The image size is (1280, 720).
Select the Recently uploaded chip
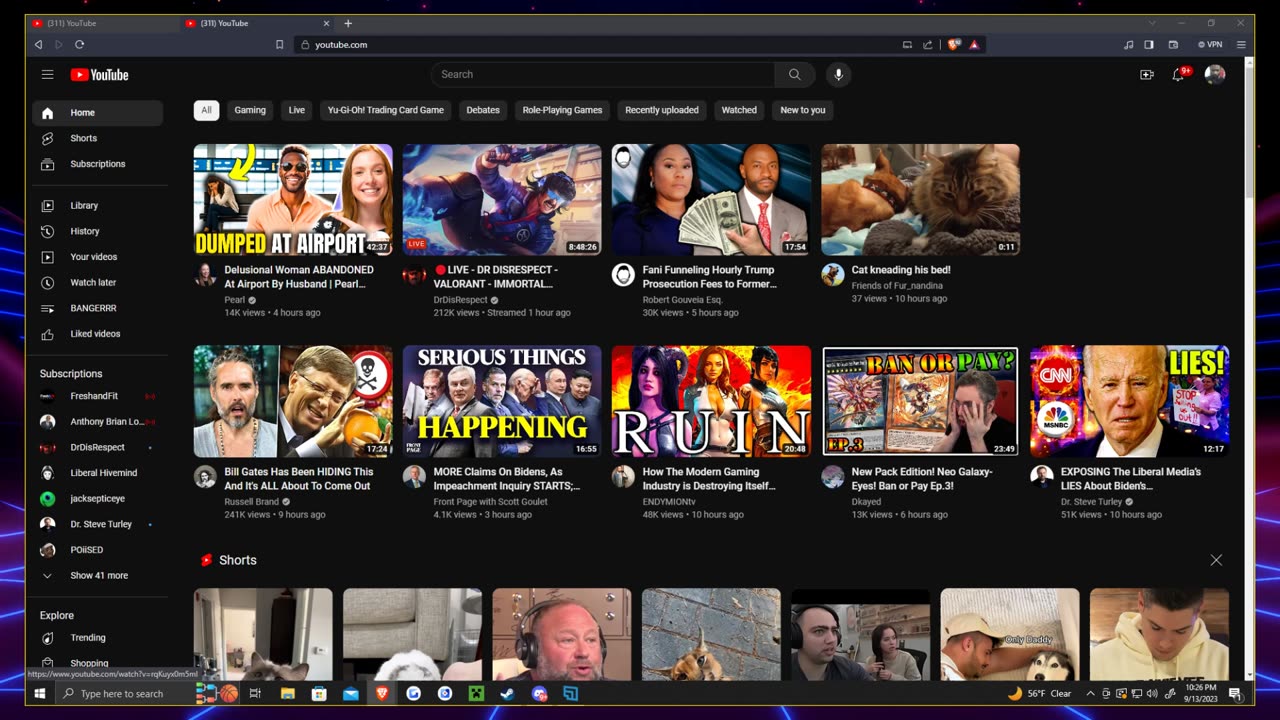(662, 110)
